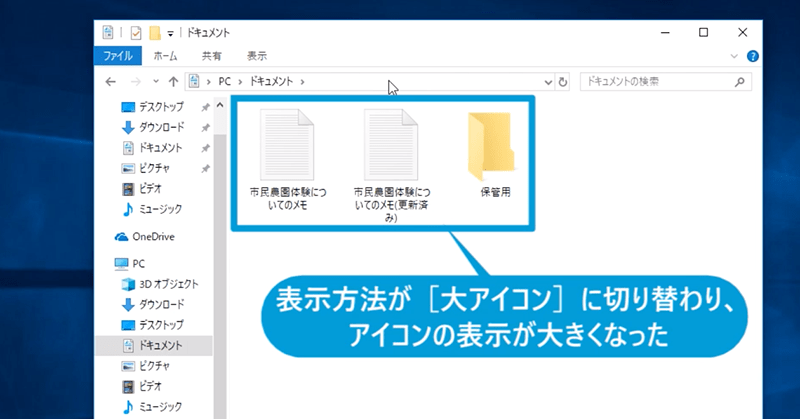
Task: Maximize the ドキュメント window
Action: (x=704, y=33)
